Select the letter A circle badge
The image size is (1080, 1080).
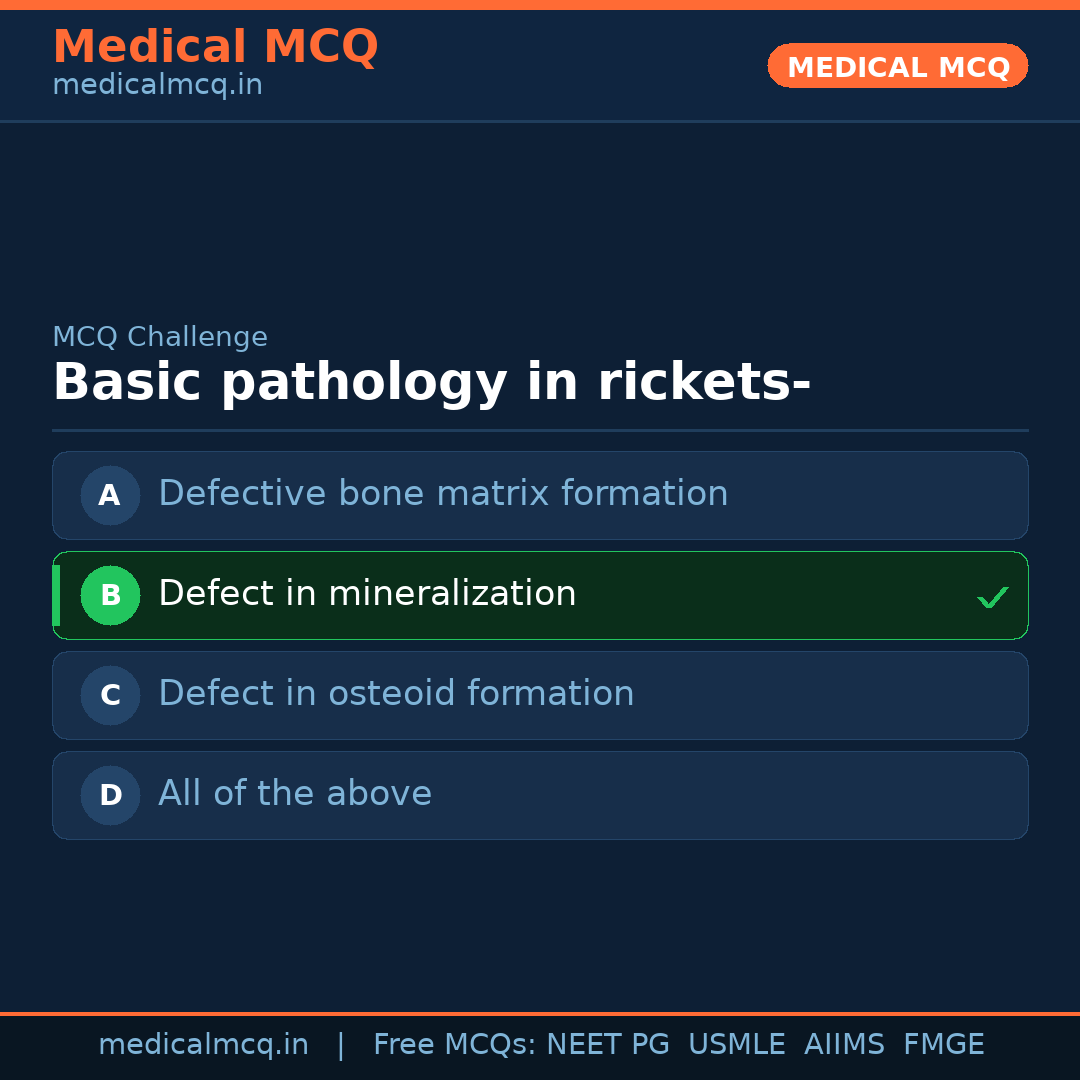pyautogui.click(x=110, y=495)
